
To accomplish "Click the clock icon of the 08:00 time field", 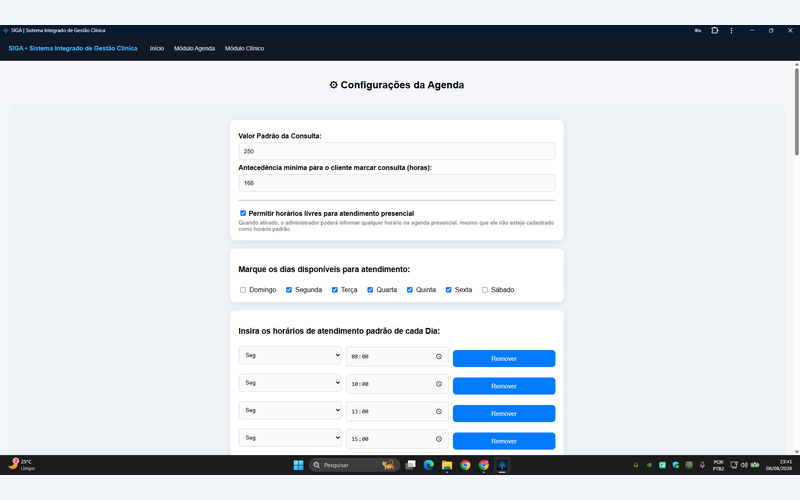I will (439, 357).
